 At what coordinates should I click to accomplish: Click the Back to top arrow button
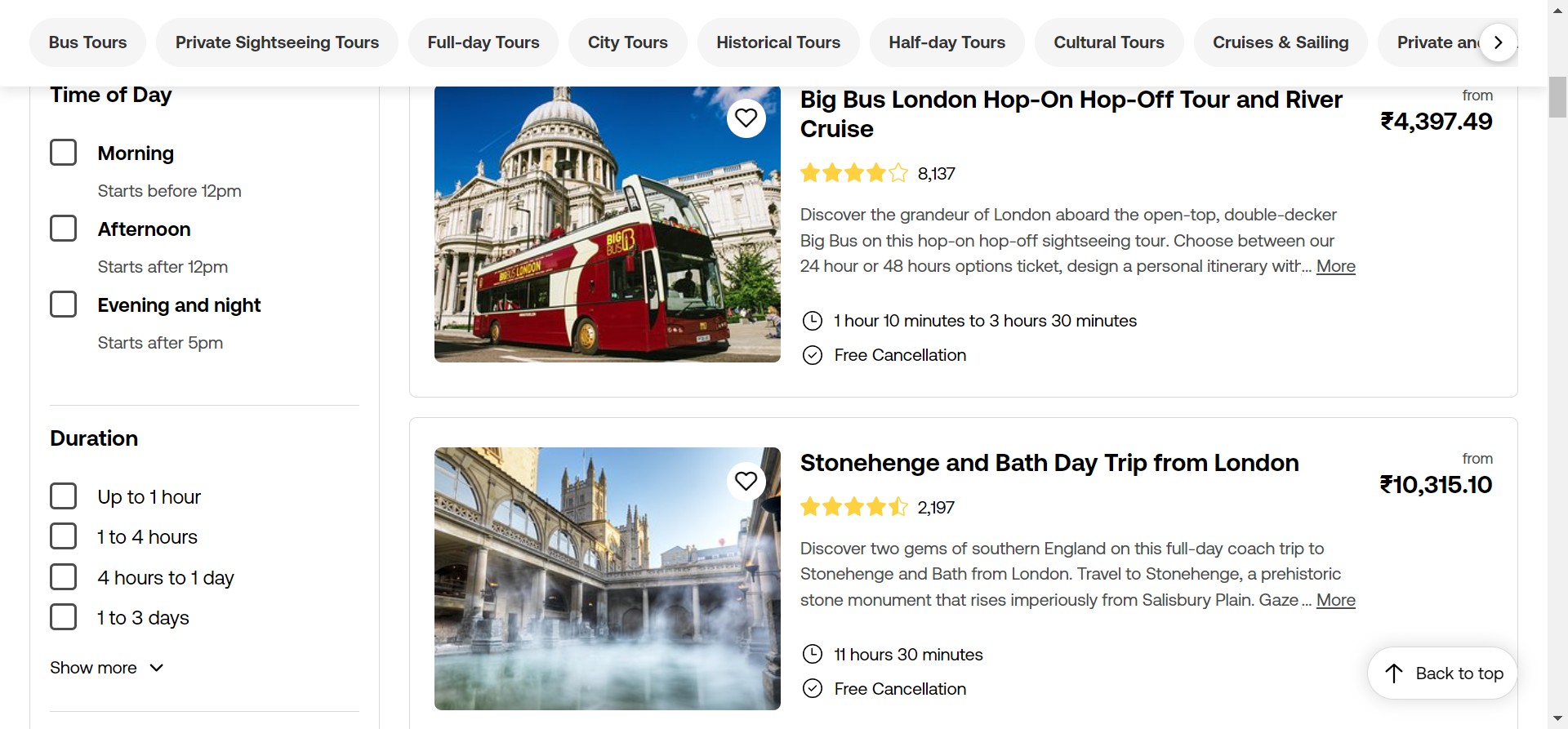(1441, 673)
